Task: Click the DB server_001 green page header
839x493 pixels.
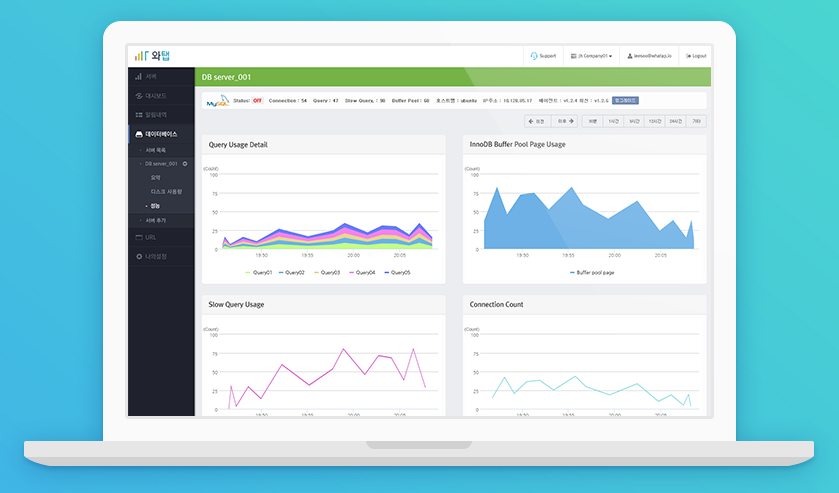Action: [x=453, y=77]
